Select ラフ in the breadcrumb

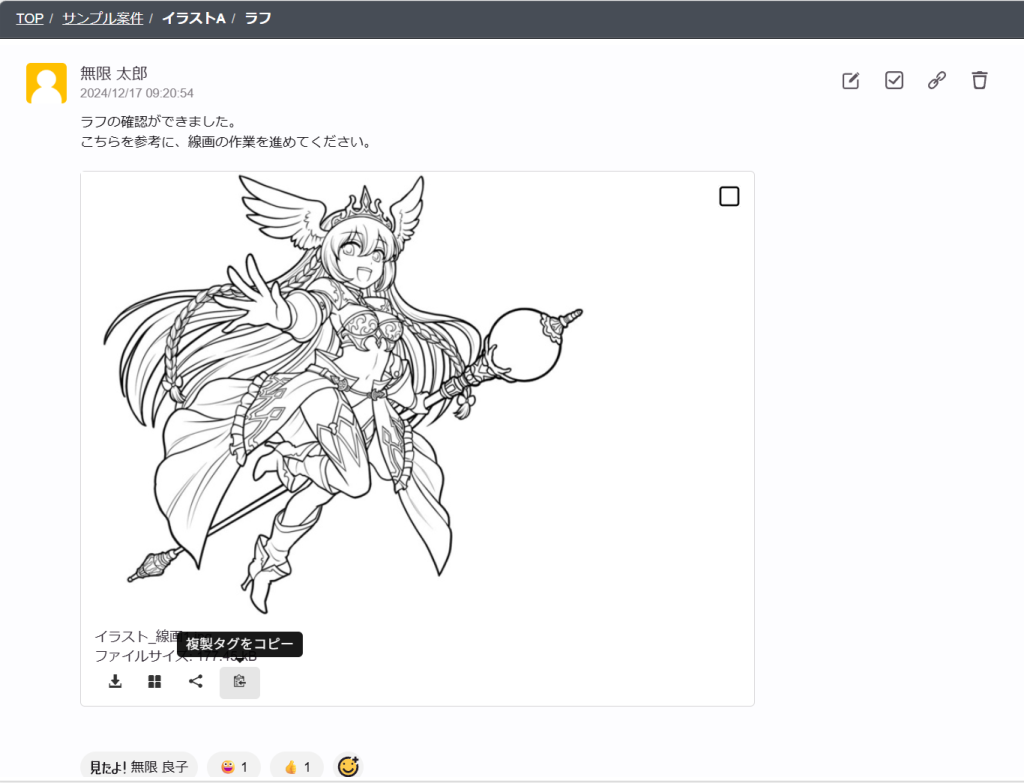258,18
